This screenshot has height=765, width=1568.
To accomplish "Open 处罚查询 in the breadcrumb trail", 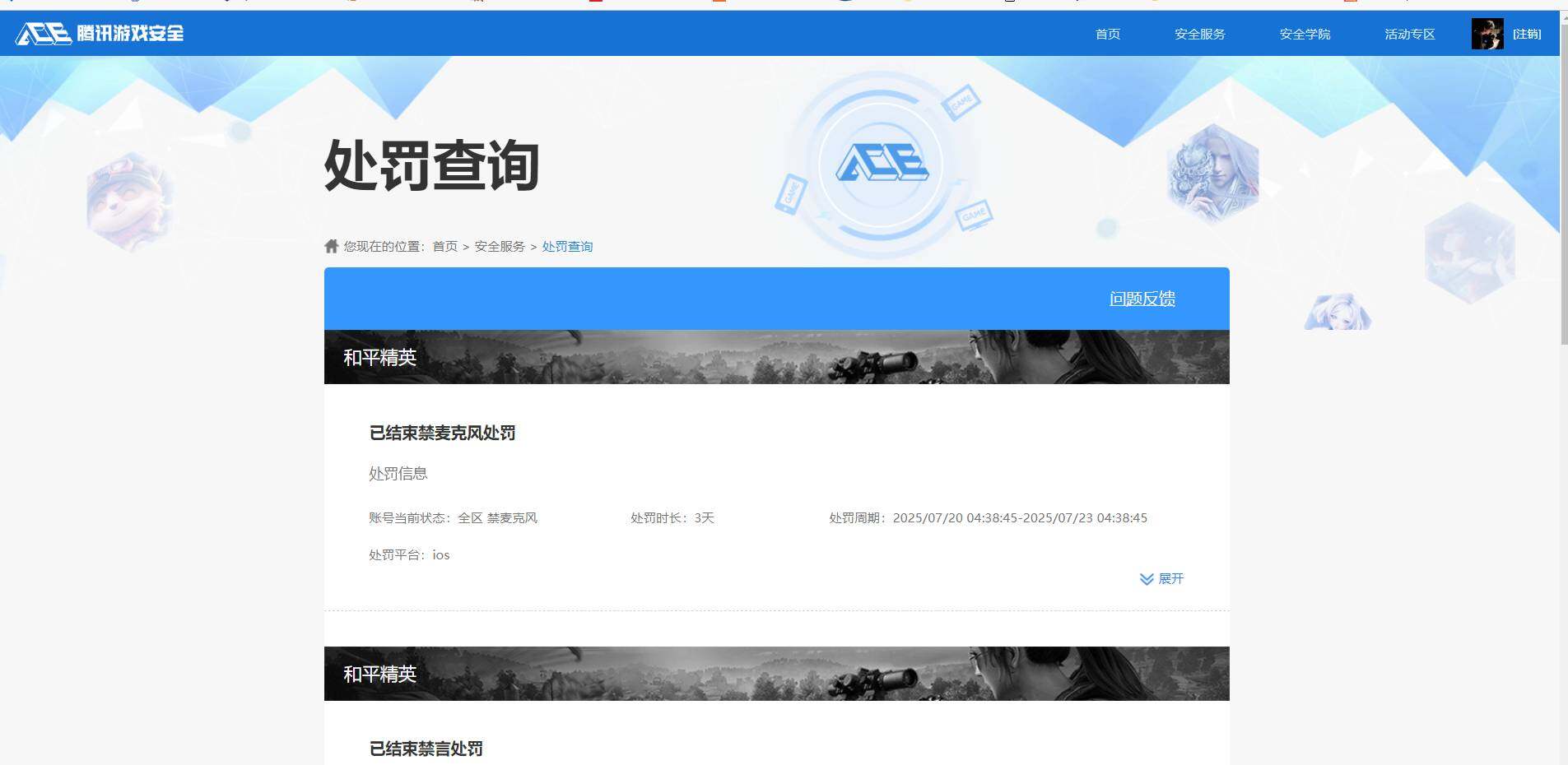I will coord(567,245).
